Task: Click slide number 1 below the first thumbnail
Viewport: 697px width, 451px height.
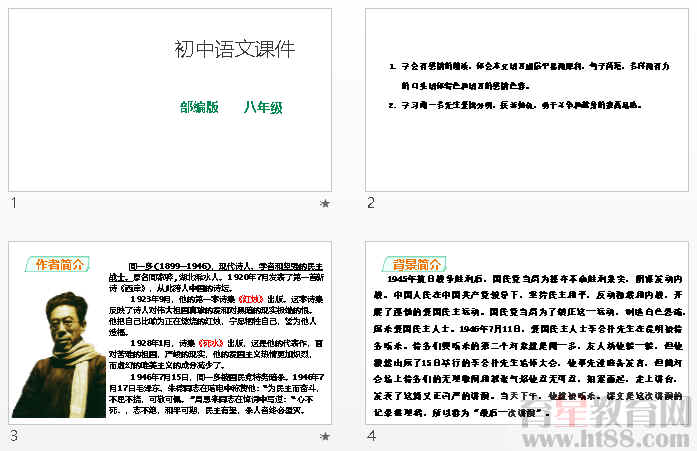Action: click(x=14, y=203)
